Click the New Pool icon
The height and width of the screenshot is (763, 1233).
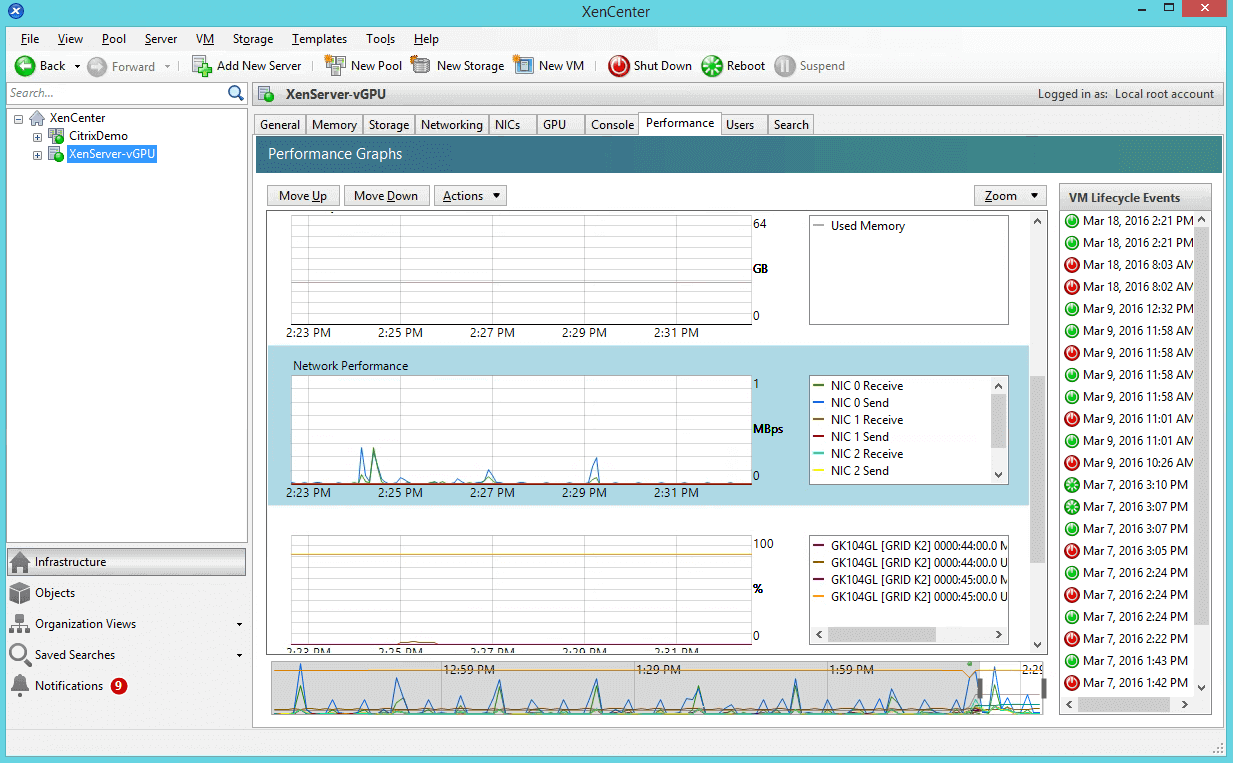pos(335,65)
